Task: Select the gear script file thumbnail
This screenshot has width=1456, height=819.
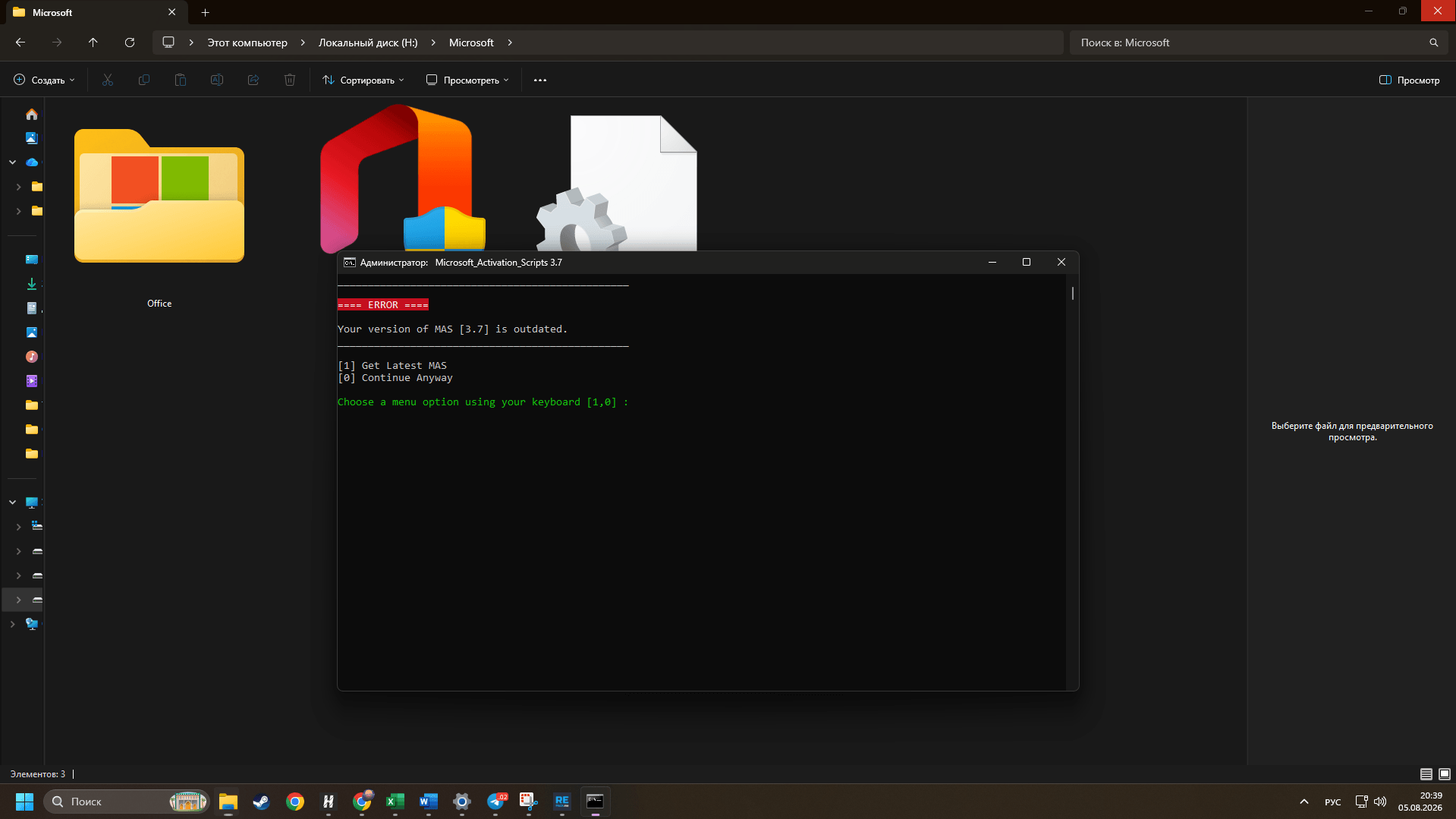Action: pyautogui.click(x=616, y=182)
